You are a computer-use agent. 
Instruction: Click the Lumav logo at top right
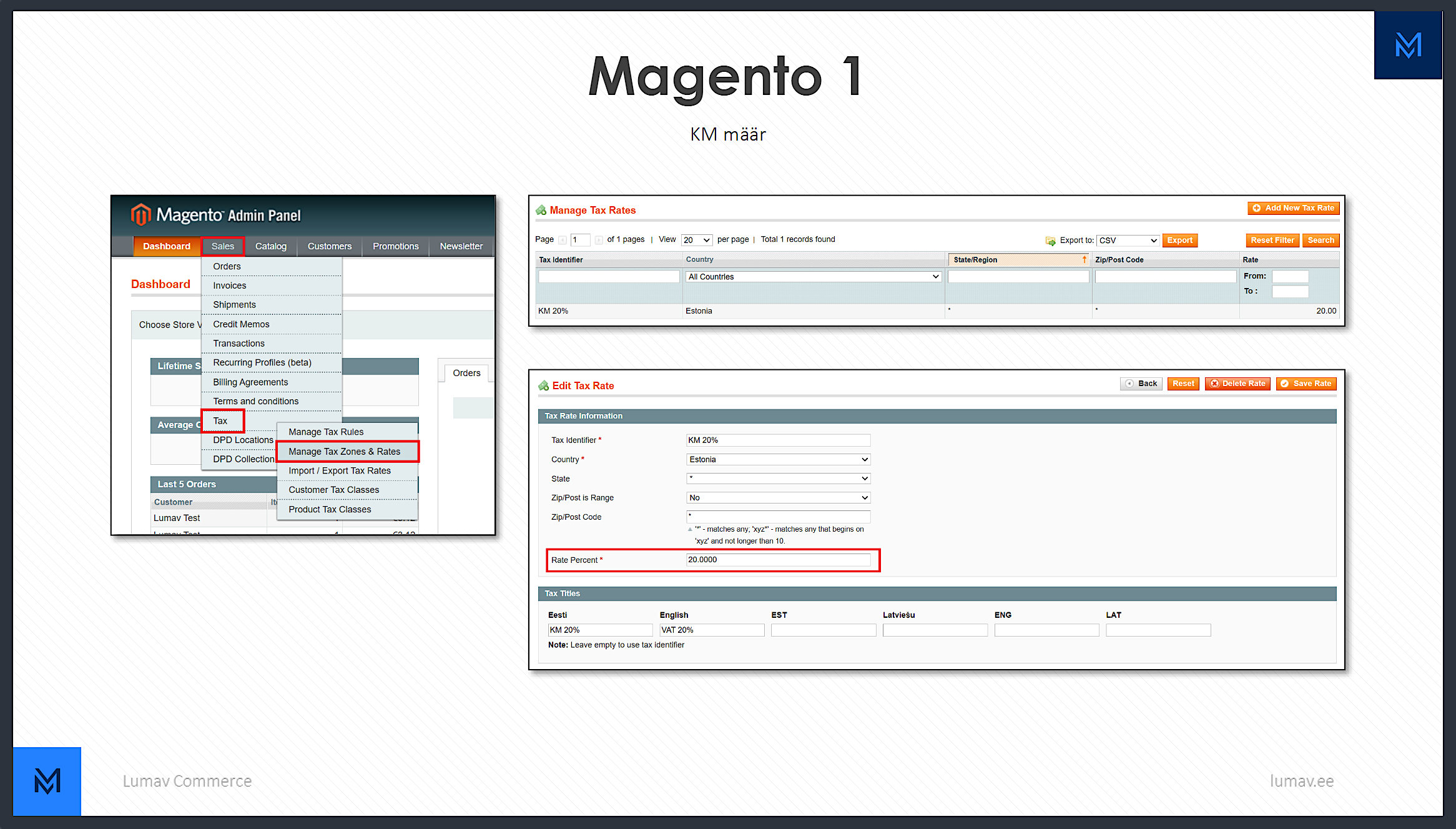1408,45
